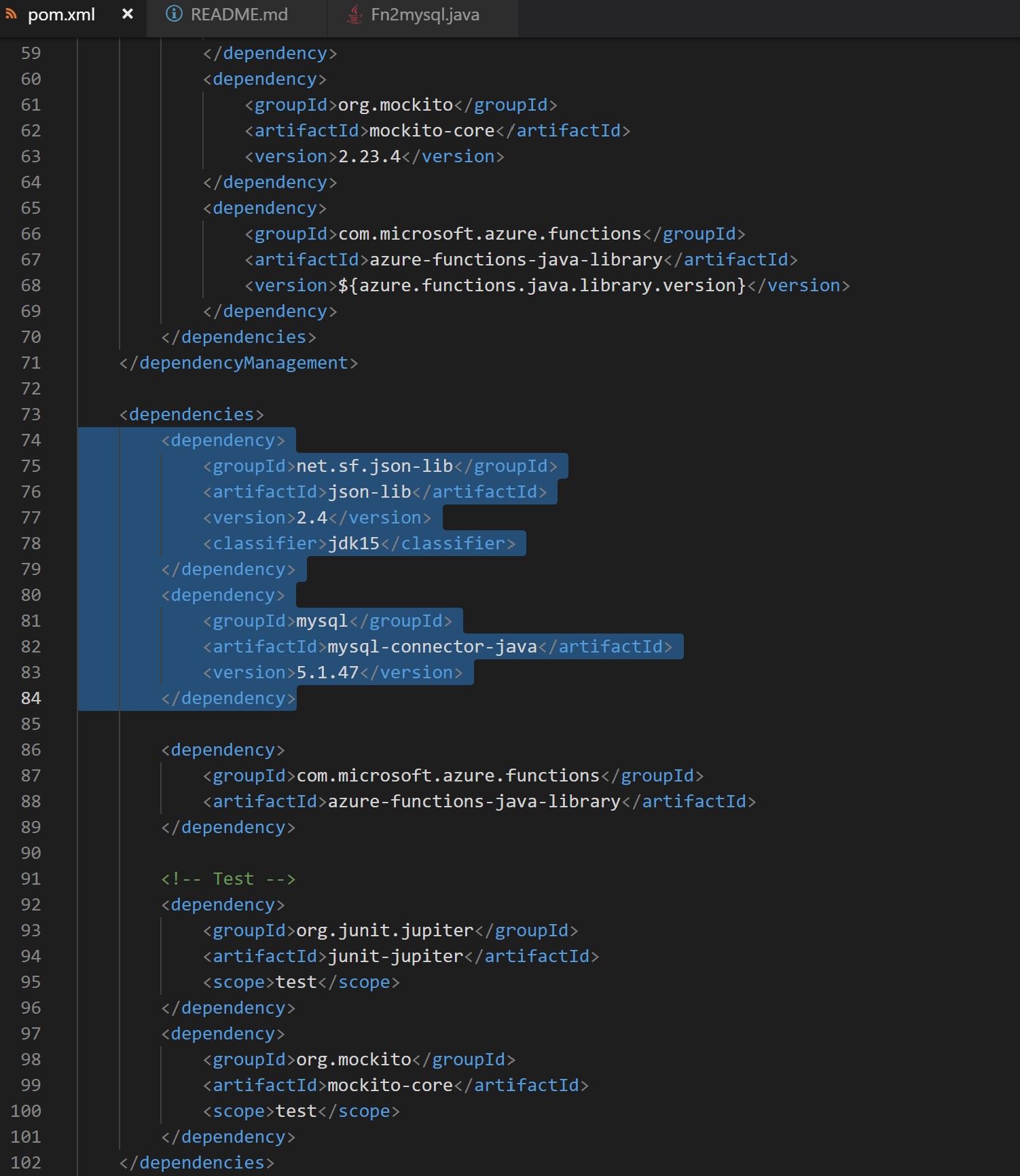The image size is (1020, 1176).
Task: Click line number 102
Action: pos(26,1162)
